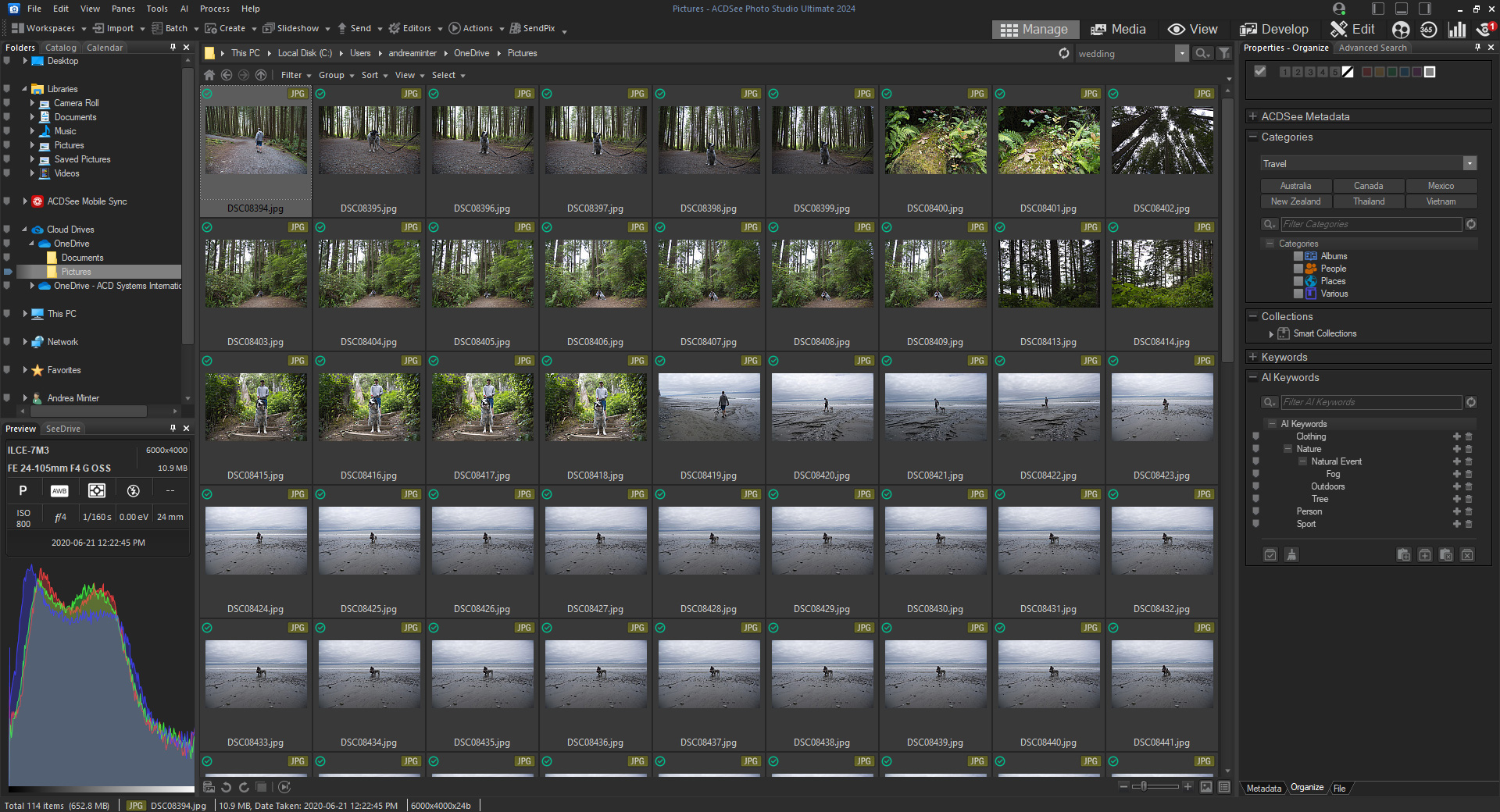Screen dimensions: 1500x812
Task: Check the People category checkbox
Action: click(x=1298, y=269)
